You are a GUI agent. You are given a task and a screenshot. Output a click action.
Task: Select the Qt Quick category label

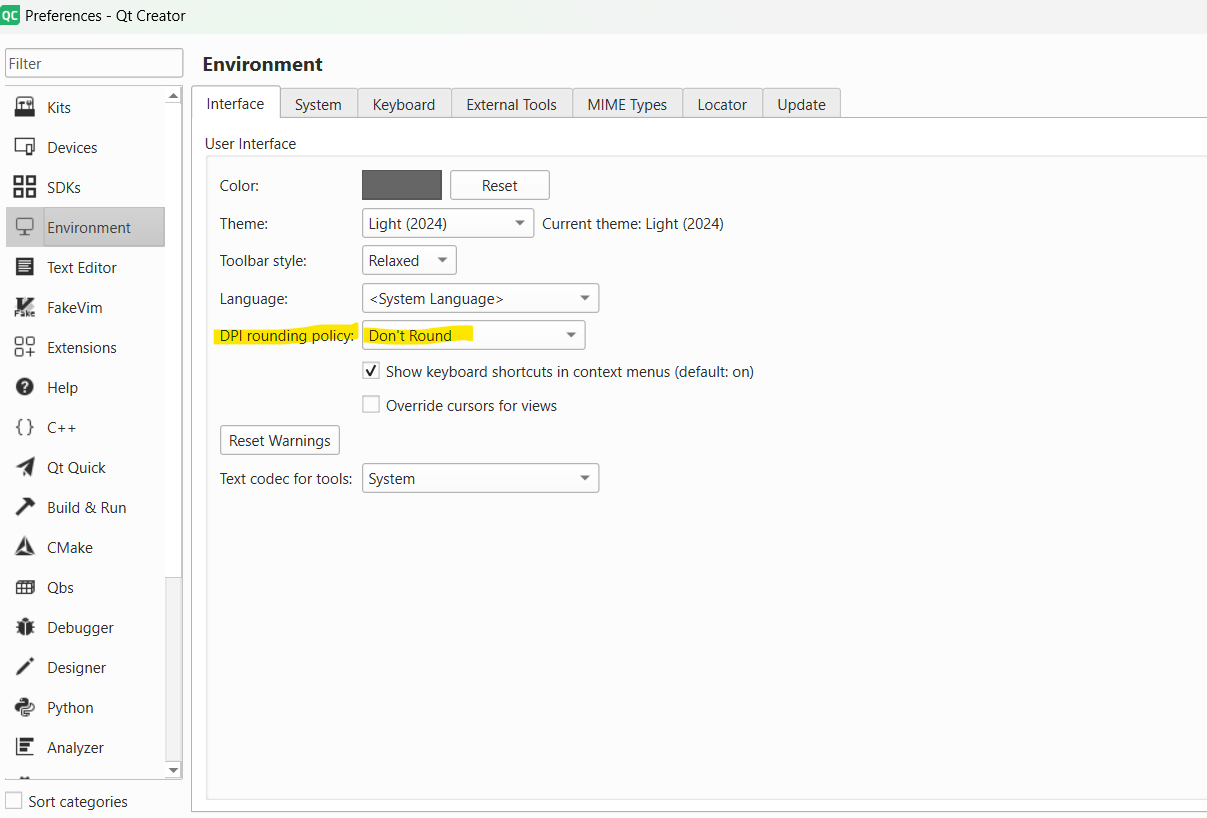pyautogui.click(x=76, y=467)
